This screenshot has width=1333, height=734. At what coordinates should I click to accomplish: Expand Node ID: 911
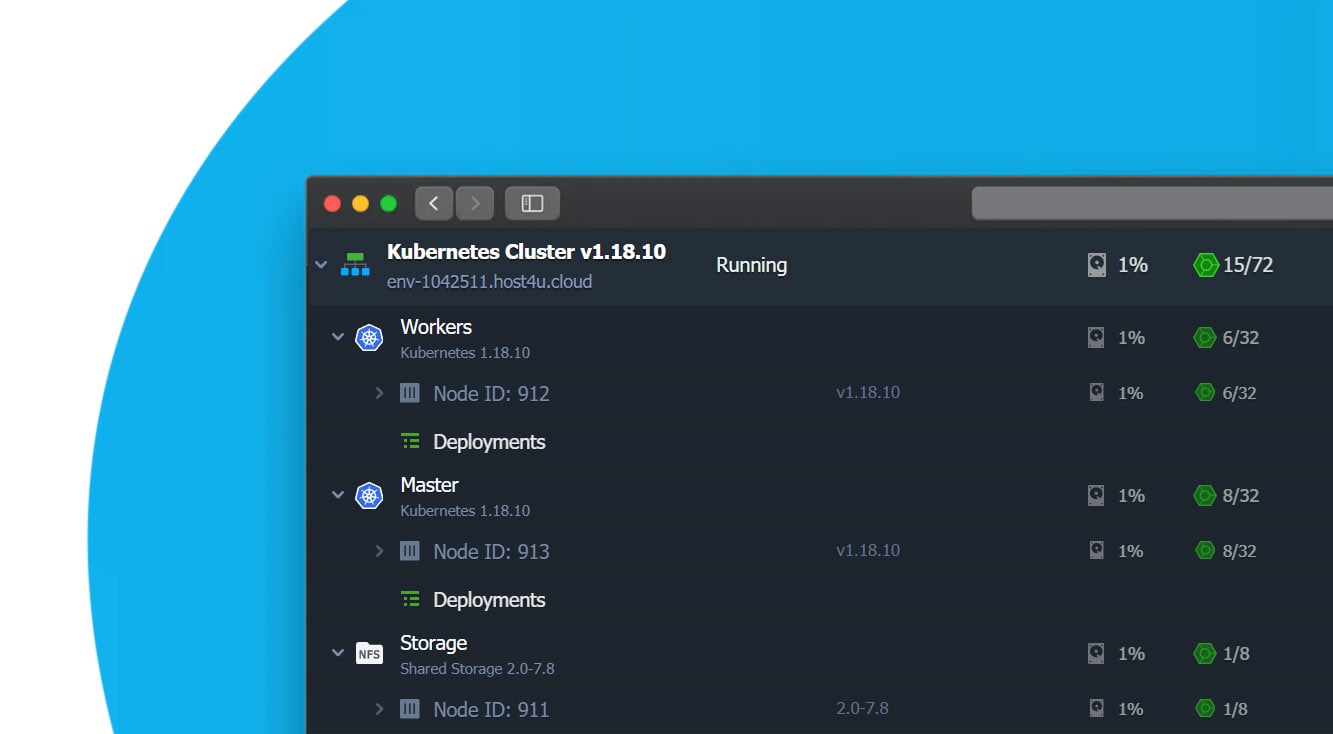(x=379, y=709)
